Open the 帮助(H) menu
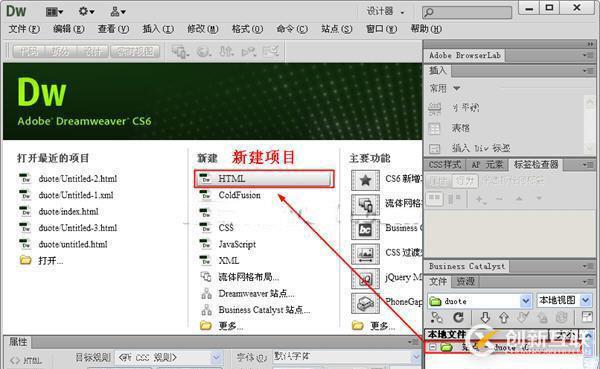This screenshot has height=369, width=600. tap(426, 29)
